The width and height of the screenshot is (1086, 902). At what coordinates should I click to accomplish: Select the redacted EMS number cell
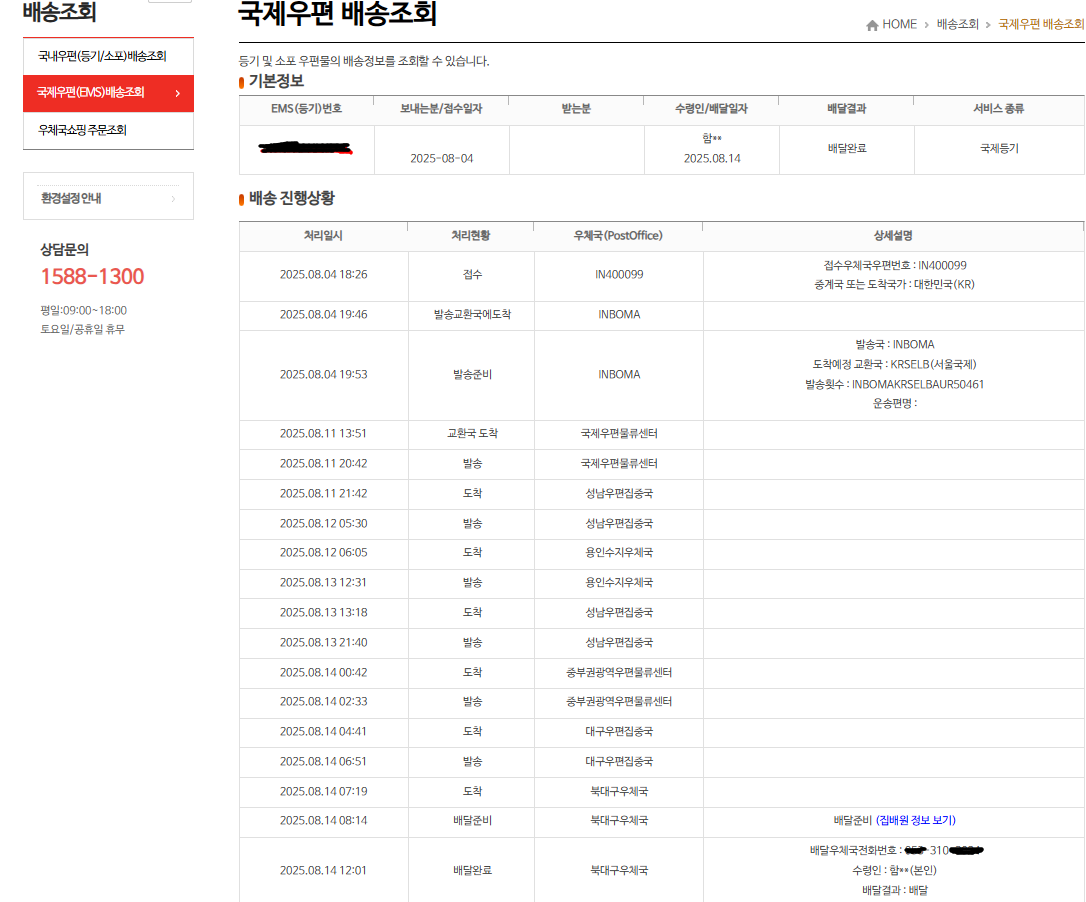[306, 149]
